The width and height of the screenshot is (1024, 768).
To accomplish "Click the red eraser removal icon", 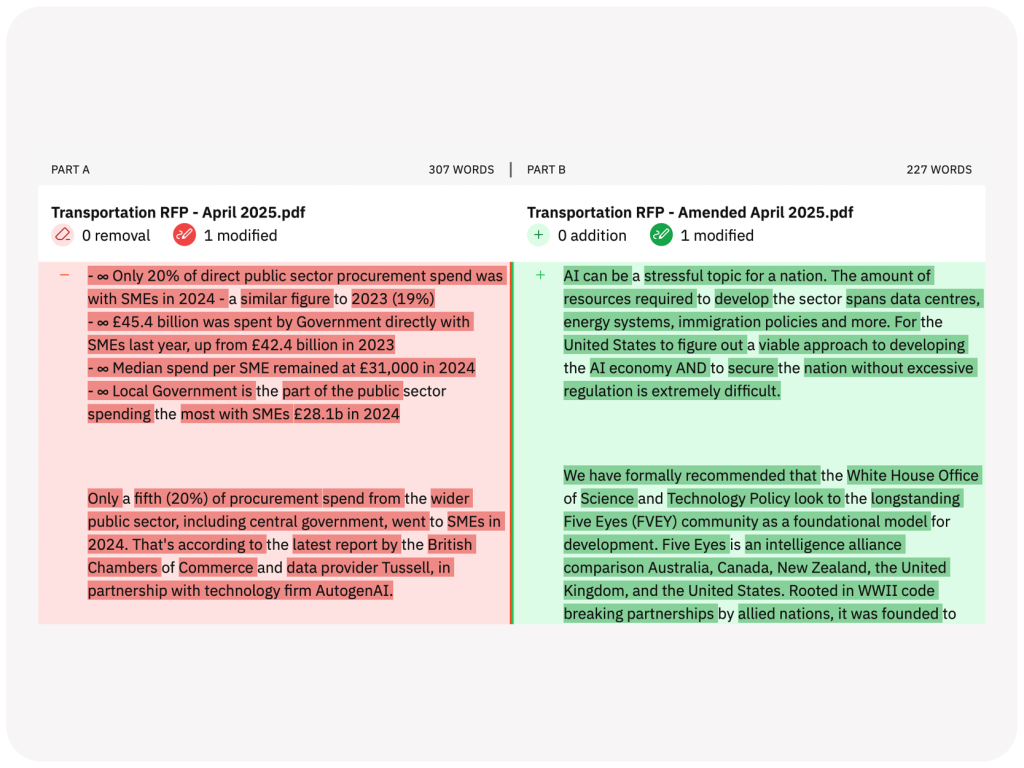I will tap(61, 236).
